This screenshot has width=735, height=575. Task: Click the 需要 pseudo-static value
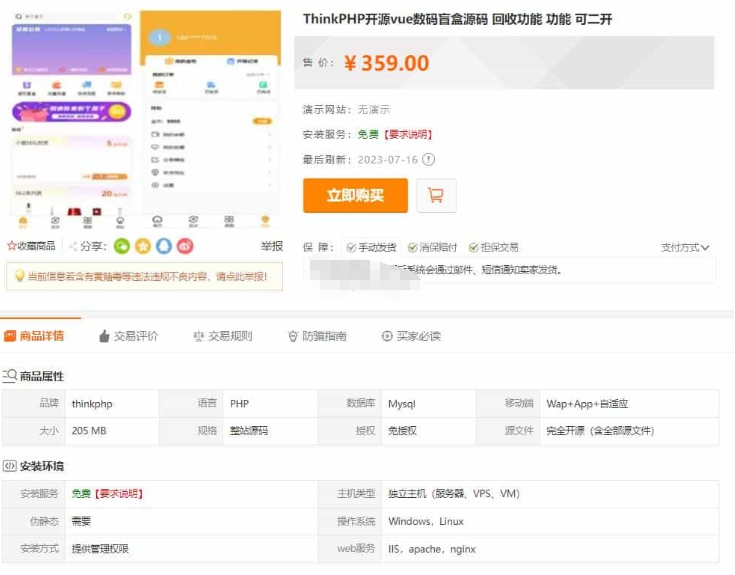[x=81, y=521]
